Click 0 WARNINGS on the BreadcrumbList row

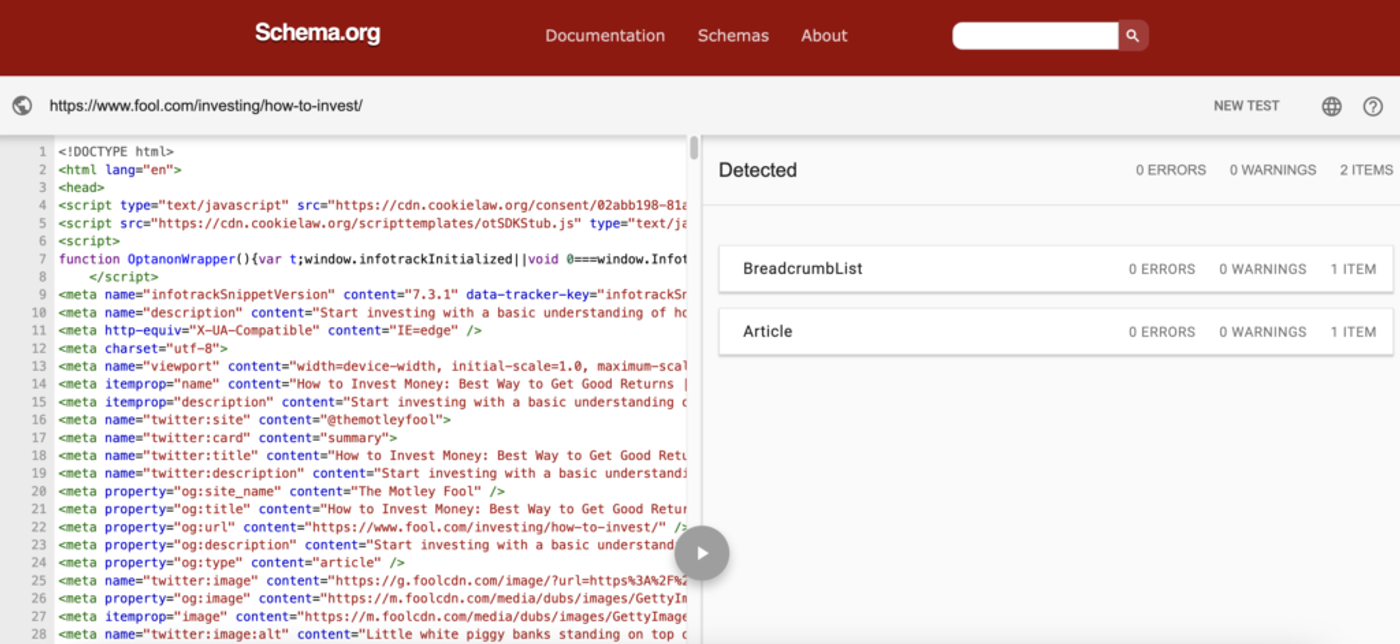(x=1262, y=269)
